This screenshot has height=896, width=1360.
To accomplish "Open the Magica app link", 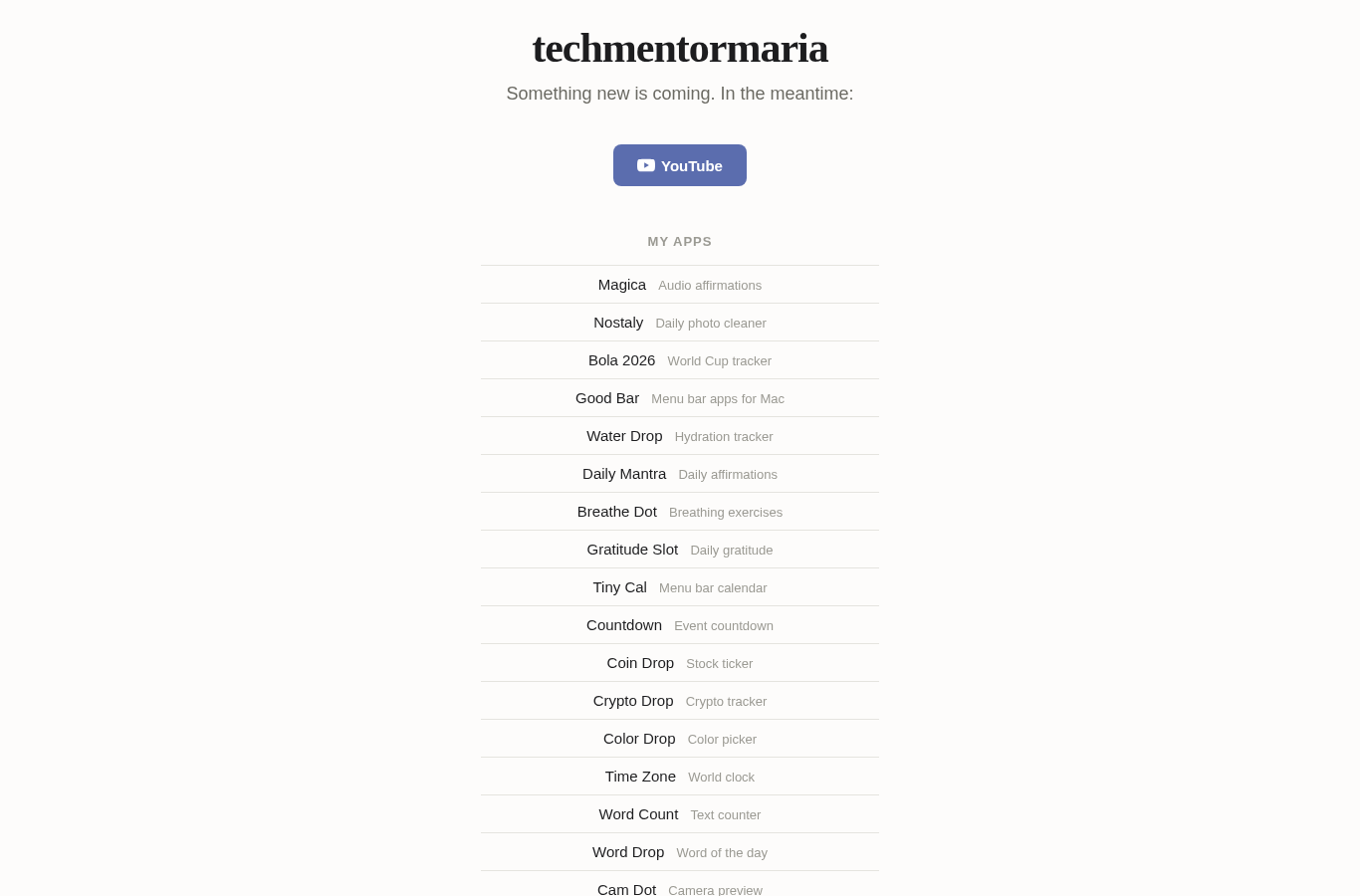I will [x=680, y=285].
